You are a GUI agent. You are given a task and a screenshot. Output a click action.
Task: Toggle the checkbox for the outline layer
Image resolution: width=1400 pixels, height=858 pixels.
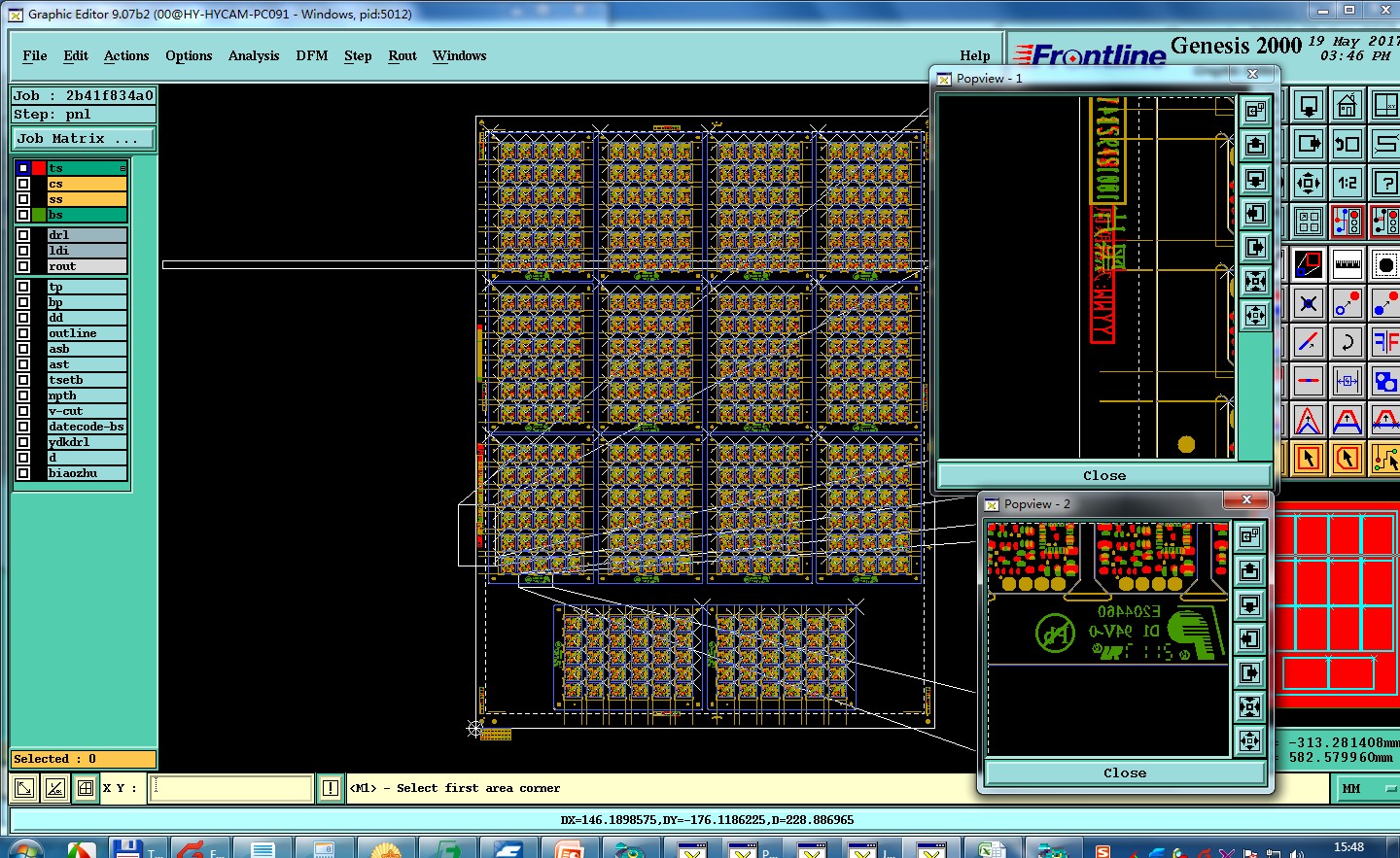23,333
